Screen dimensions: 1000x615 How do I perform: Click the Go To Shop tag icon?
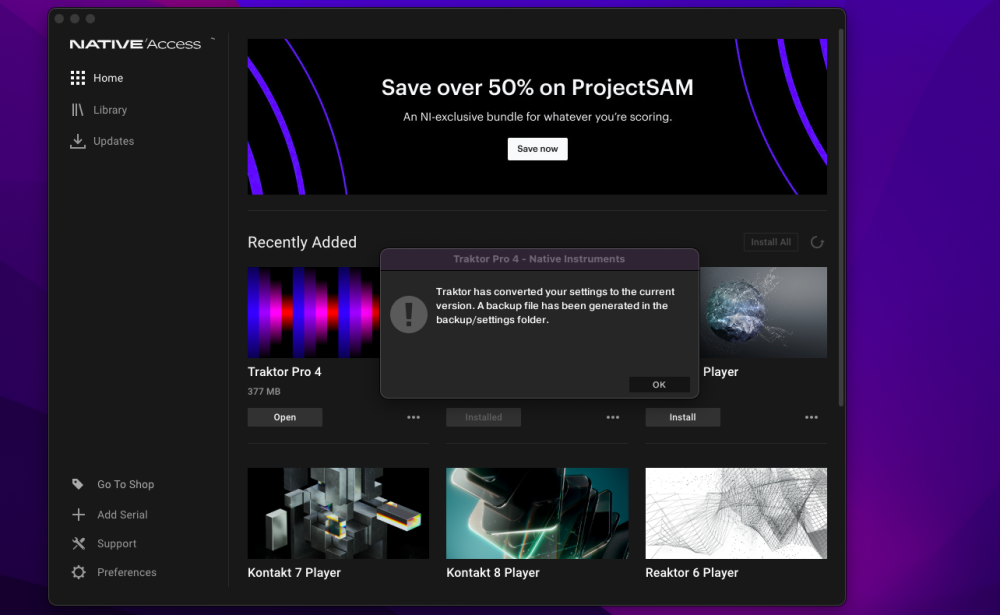tap(78, 484)
